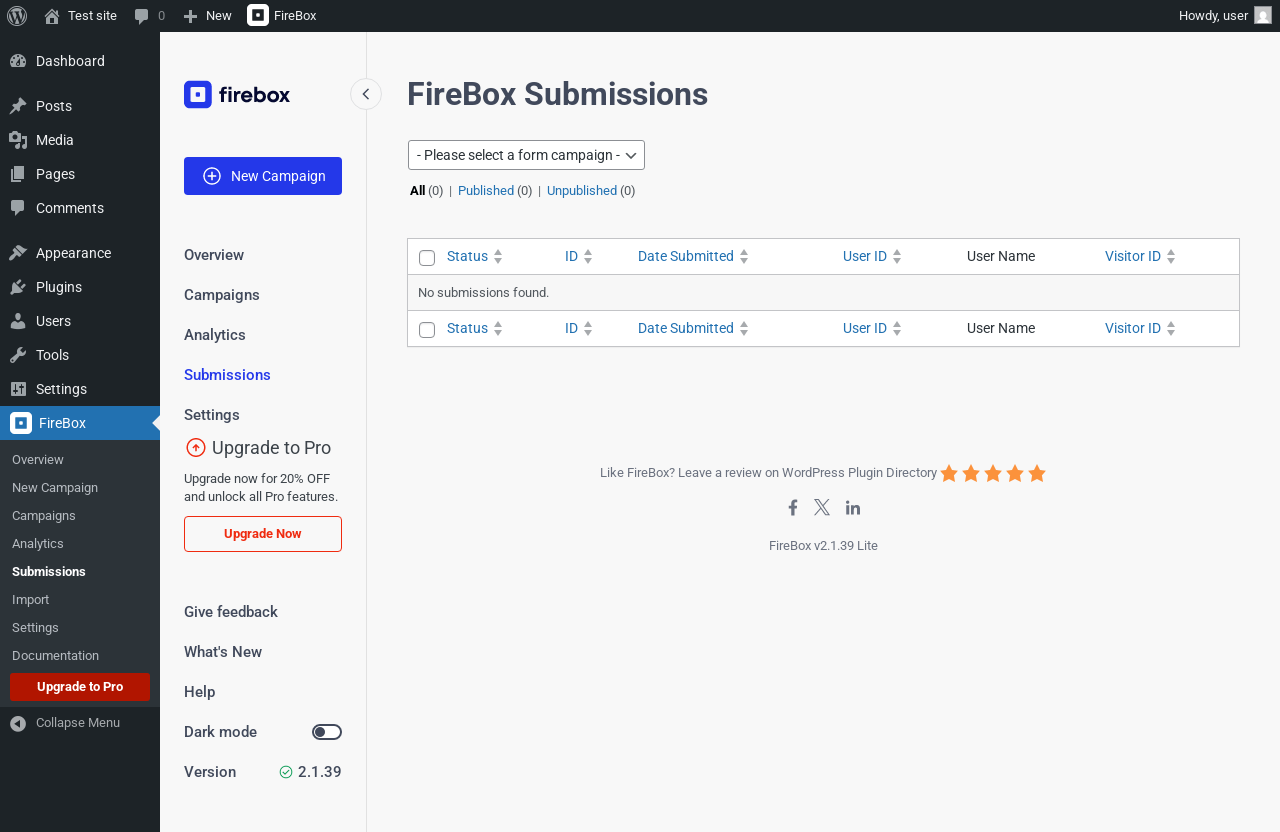Open Overview in FireBox plugin sidebar
Image resolution: width=1280 pixels, height=832 pixels.
coord(214,255)
